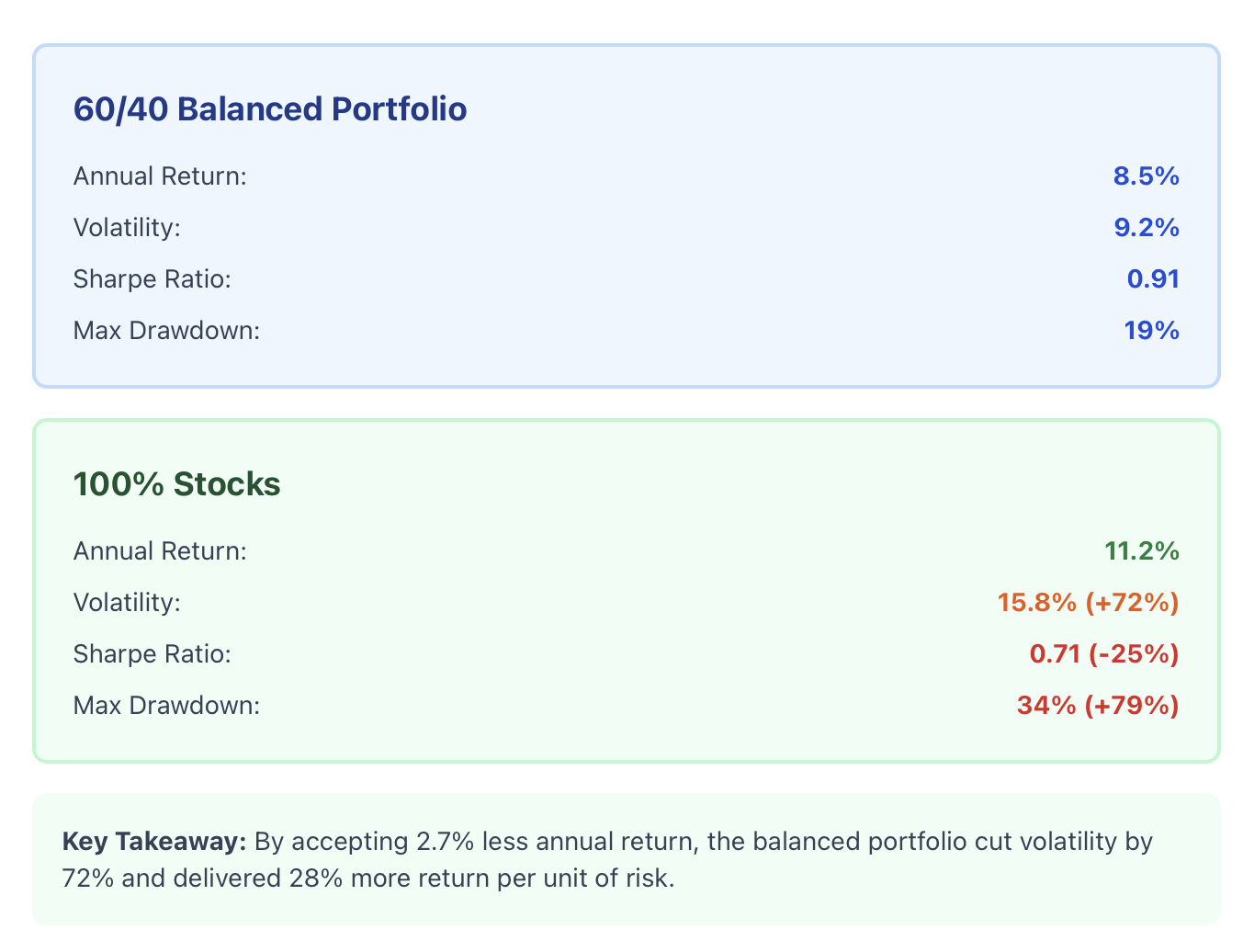Click the Annual Return label in stocks card
Viewport: 1243px width, 952px height.
[x=160, y=551]
